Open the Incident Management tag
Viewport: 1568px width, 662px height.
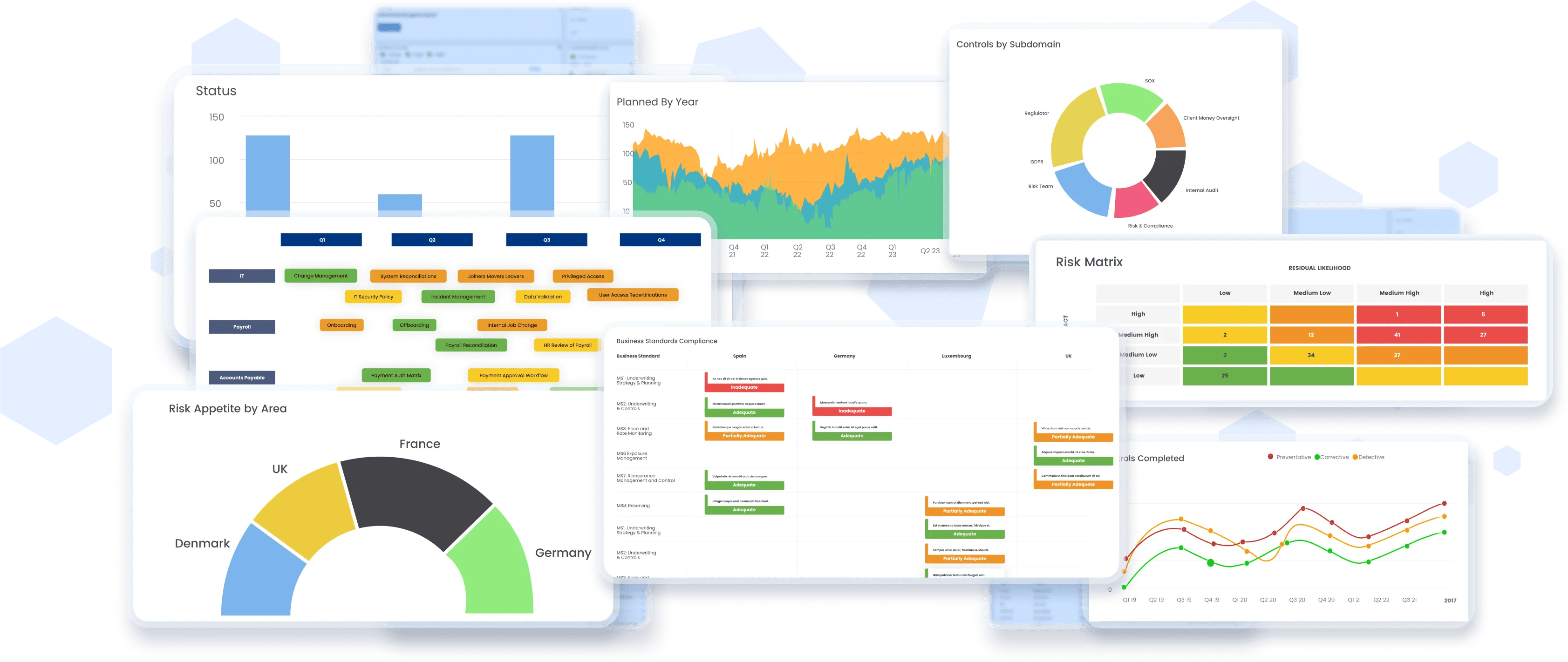(458, 297)
